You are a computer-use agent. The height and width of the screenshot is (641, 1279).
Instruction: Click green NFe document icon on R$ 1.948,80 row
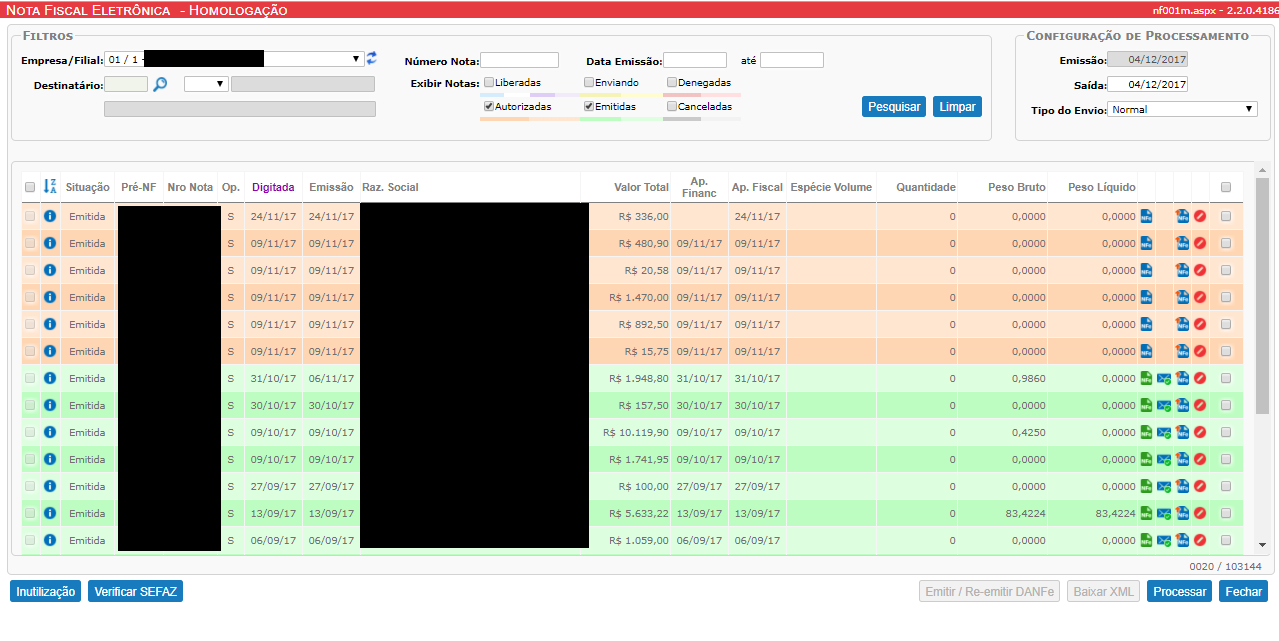tap(1146, 378)
